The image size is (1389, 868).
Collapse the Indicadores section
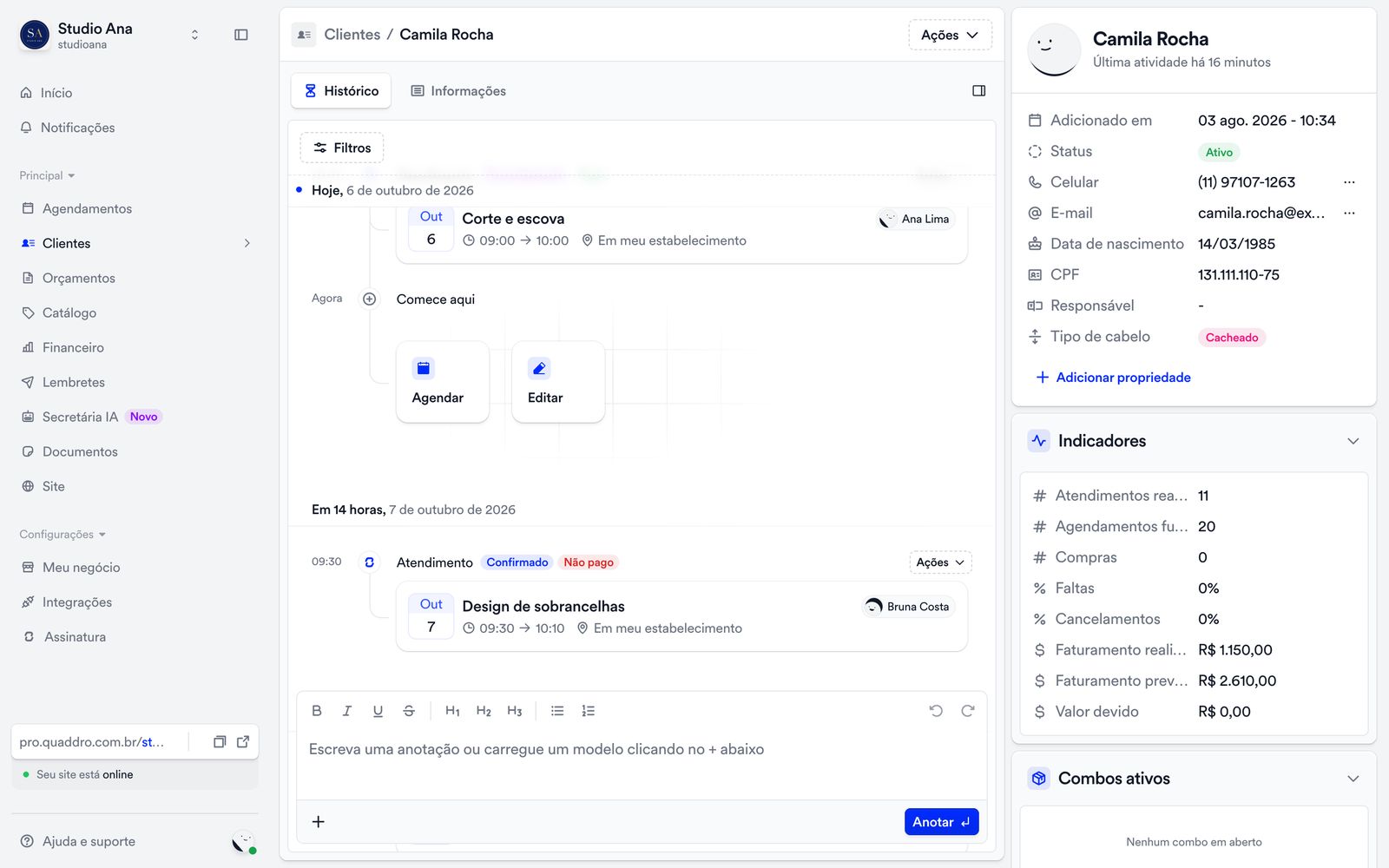[1353, 441]
